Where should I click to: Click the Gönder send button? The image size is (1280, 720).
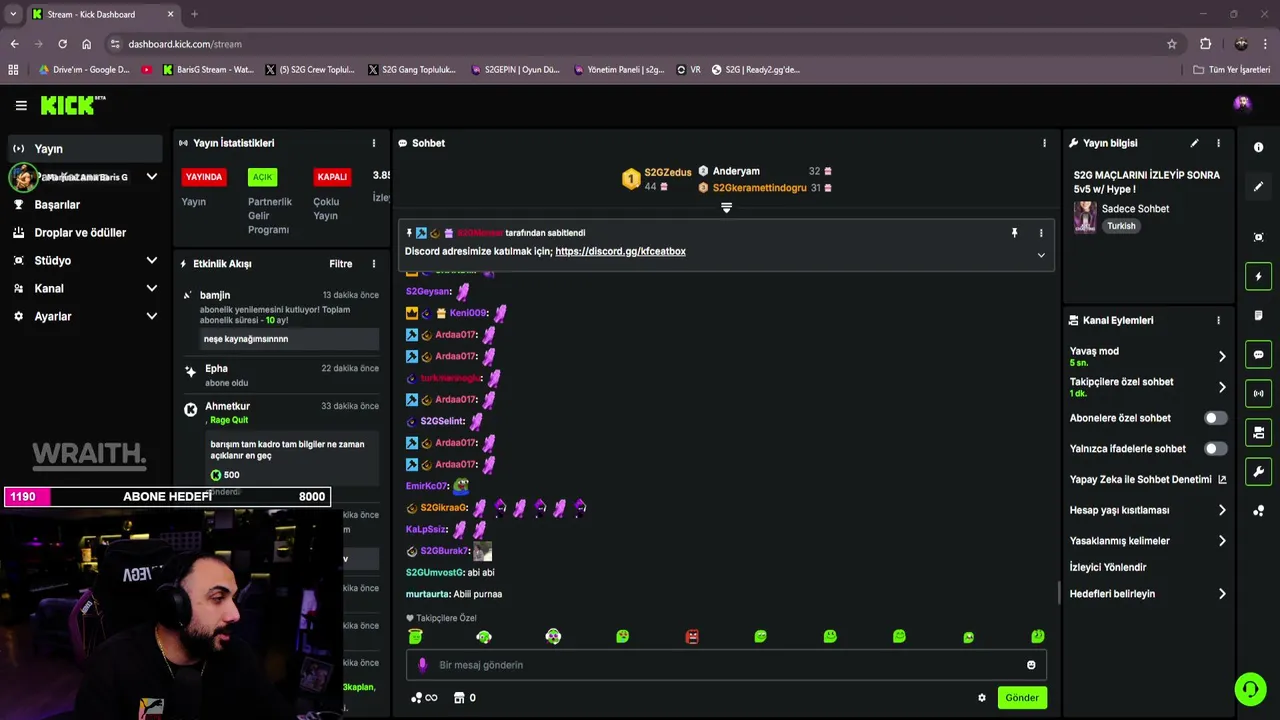(x=1021, y=698)
